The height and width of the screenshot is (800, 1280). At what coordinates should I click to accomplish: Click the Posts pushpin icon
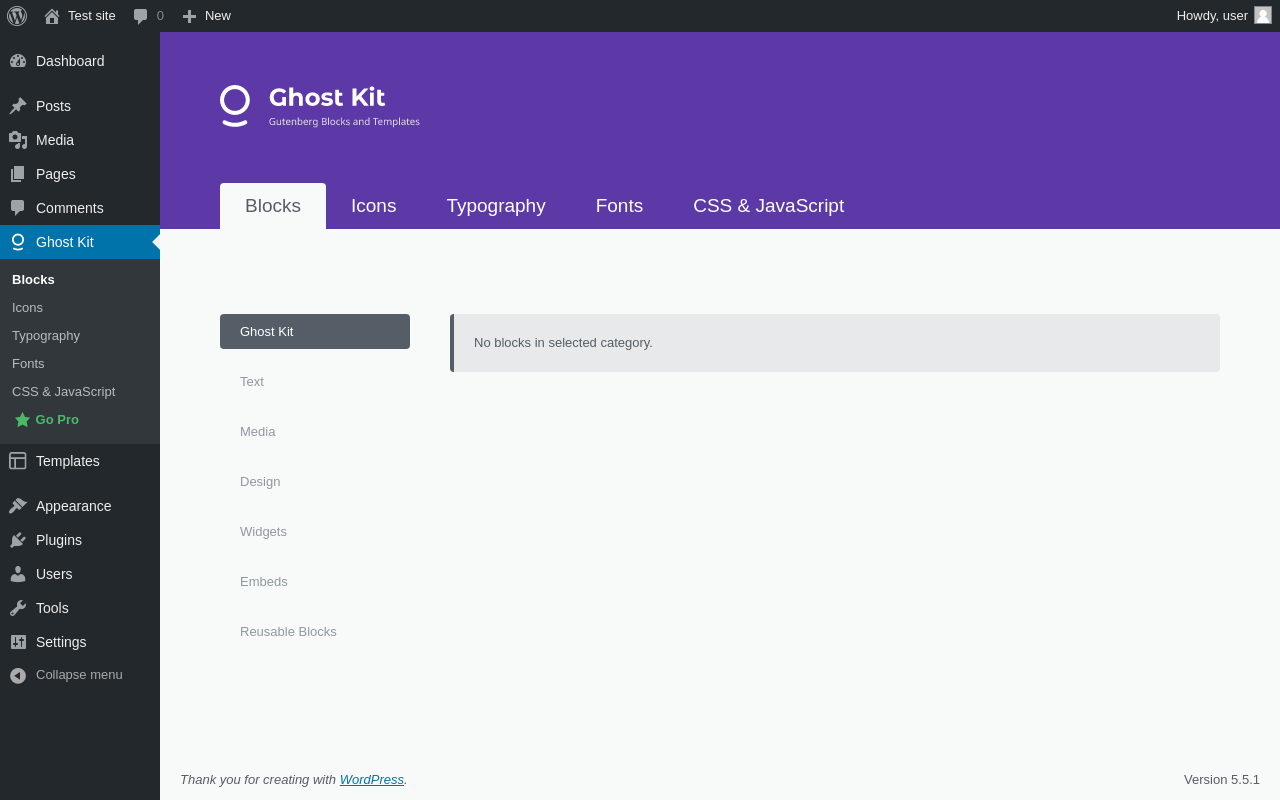click(18, 106)
